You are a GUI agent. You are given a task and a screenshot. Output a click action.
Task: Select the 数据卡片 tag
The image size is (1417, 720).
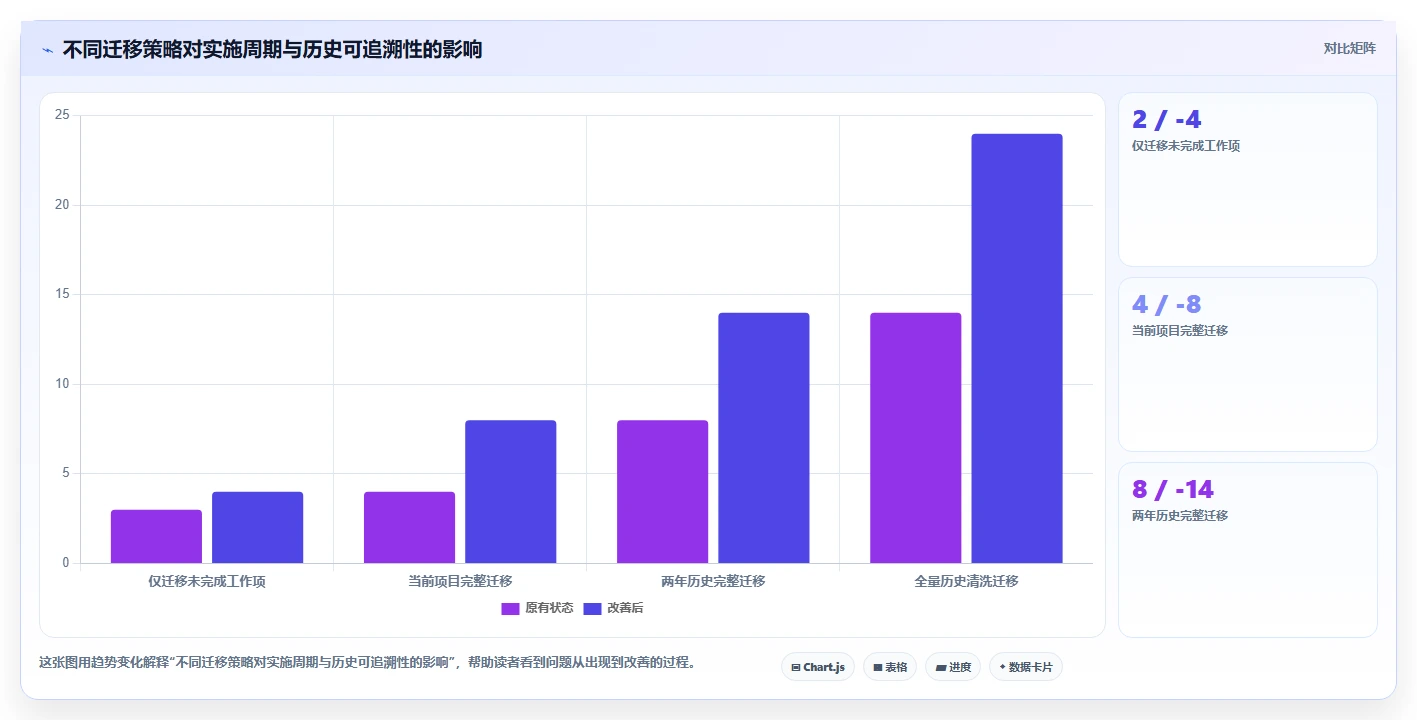pos(1025,667)
